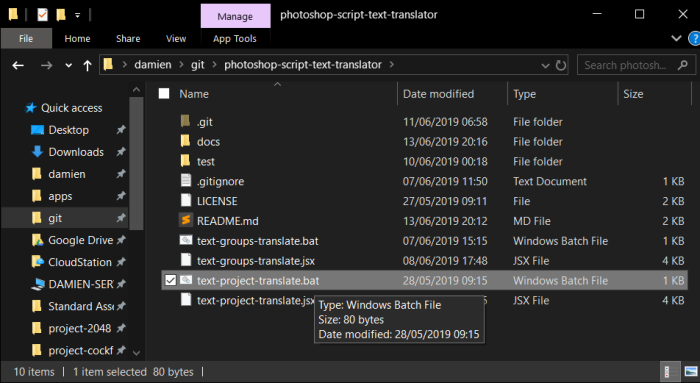Sort by Date modified column header
Viewport: 700px width, 383px height.
coord(438,94)
